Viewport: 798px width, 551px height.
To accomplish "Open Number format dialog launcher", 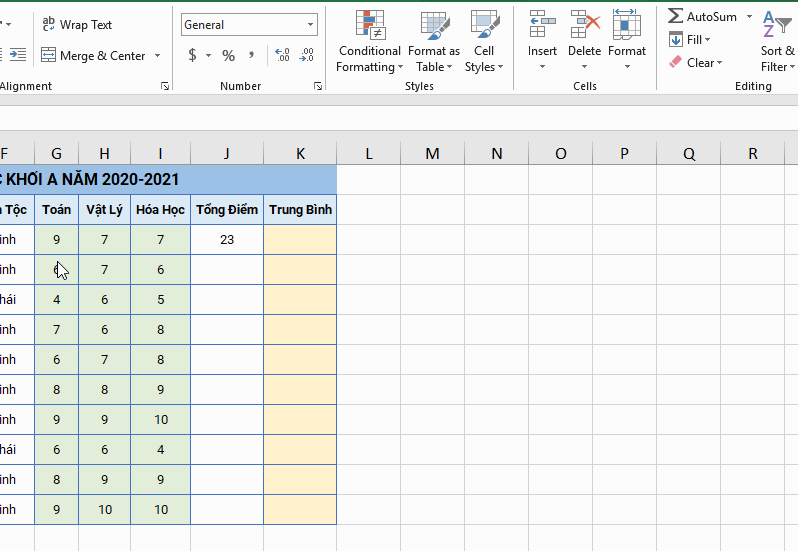I will coord(318,86).
